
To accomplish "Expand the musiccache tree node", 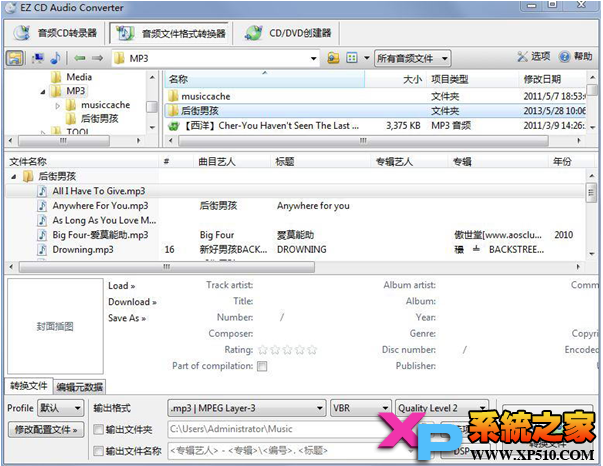I will [x=57, y=105].
